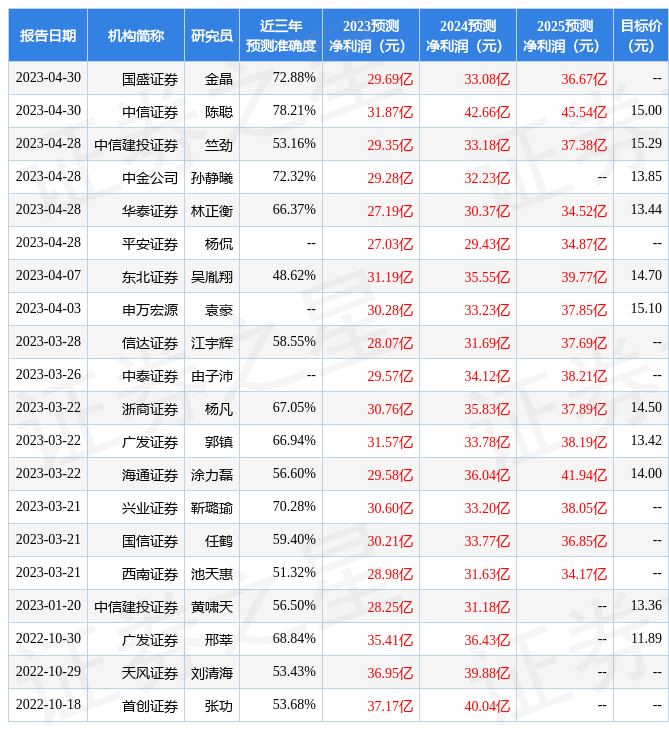Click target price 15.10

tap(646, 309)
